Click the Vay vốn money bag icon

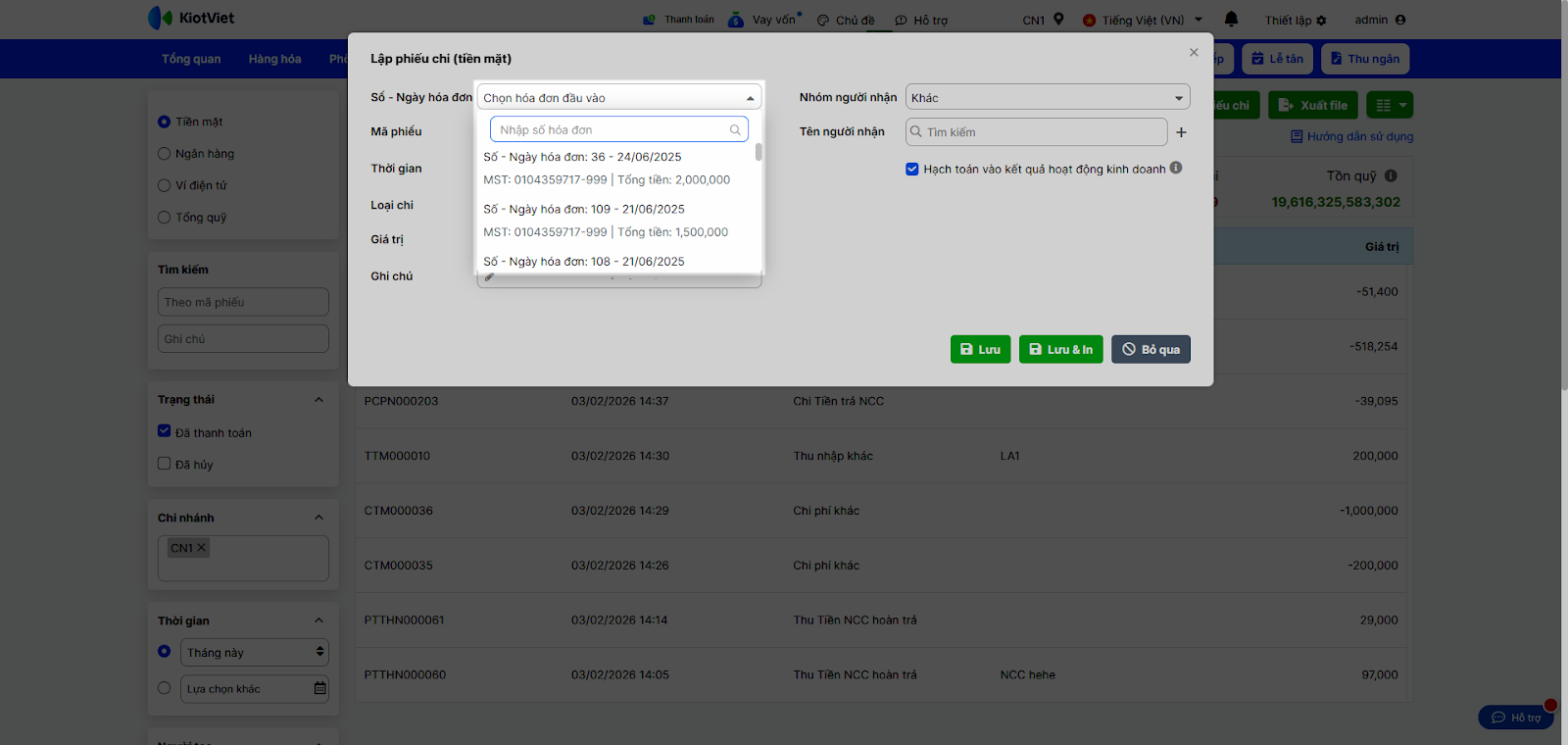coord(736,20)
